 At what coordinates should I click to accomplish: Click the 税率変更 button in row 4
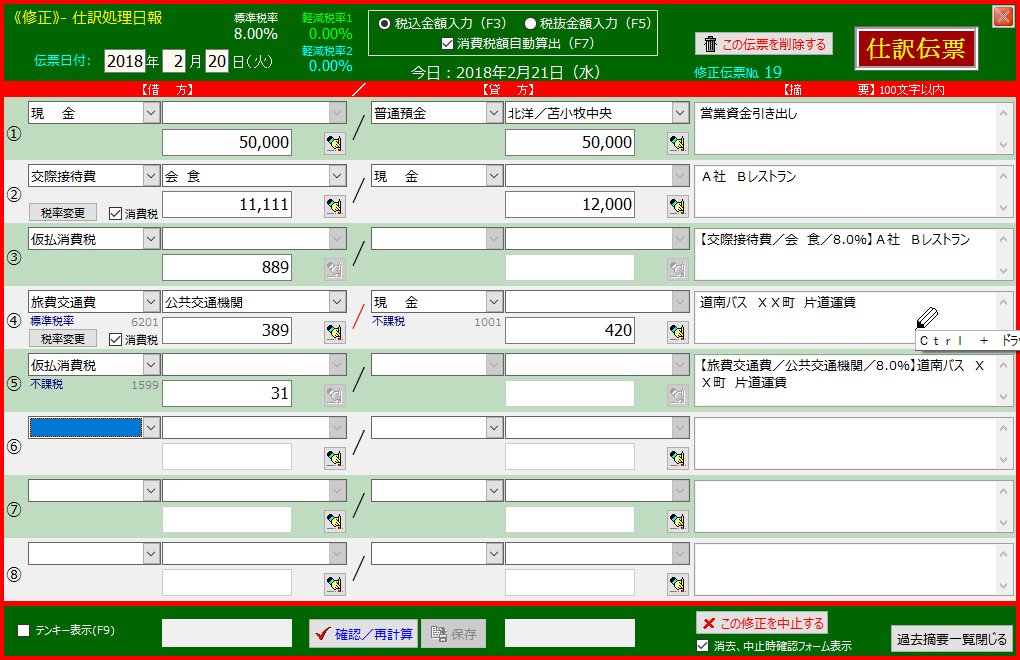[63, 339]
